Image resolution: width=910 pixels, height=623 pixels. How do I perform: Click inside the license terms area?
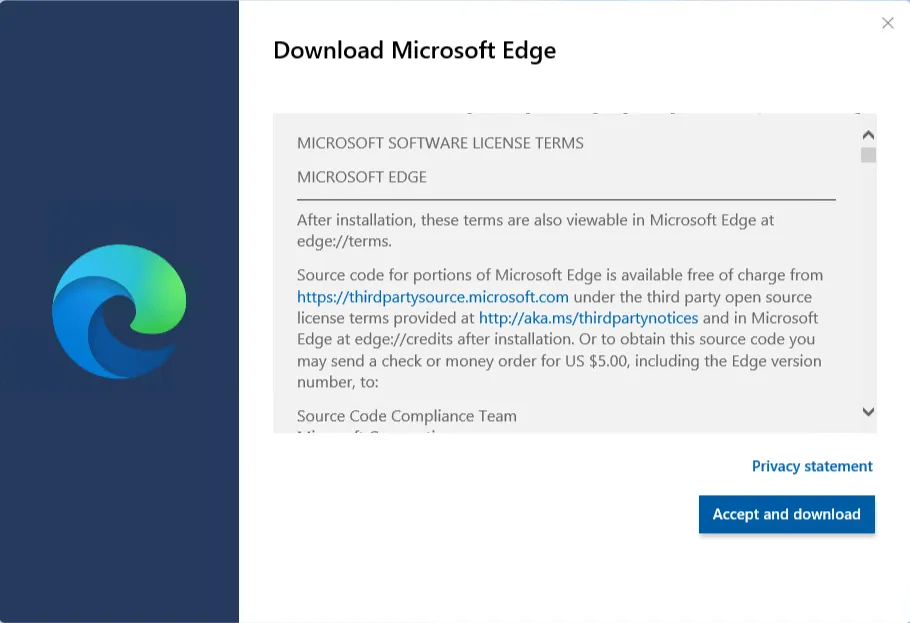point(560,270)
